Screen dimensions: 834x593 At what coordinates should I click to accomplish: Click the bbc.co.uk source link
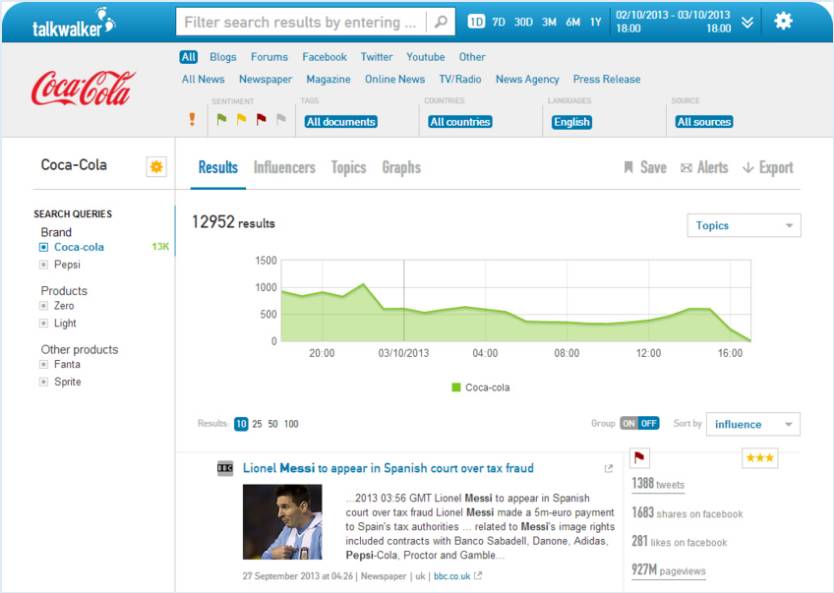(x=452, y=576)
